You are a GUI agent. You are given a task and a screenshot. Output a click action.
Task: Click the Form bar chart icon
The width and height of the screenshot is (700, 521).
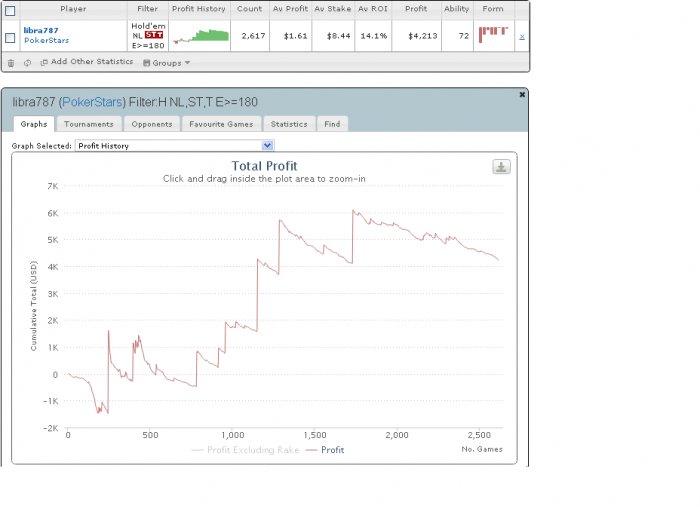(x=493, y=34)
